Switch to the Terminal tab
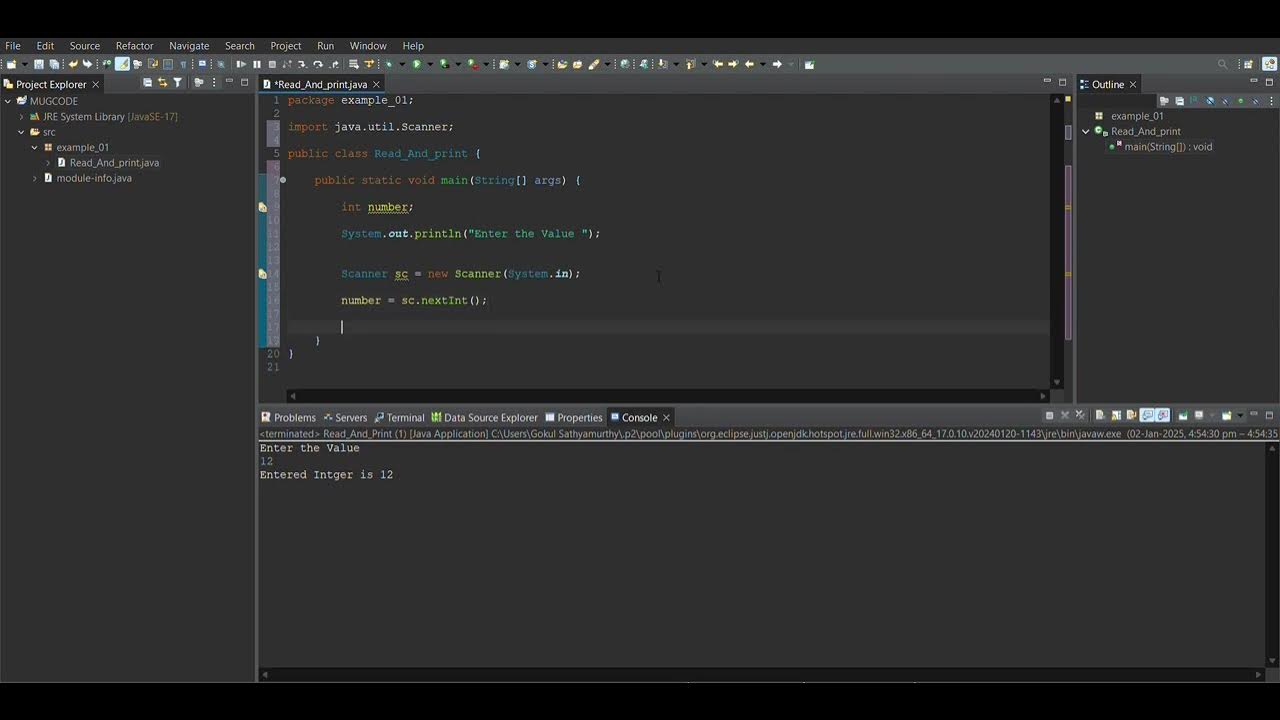This screenshot has width=1280, height=720. coord(399,418)
